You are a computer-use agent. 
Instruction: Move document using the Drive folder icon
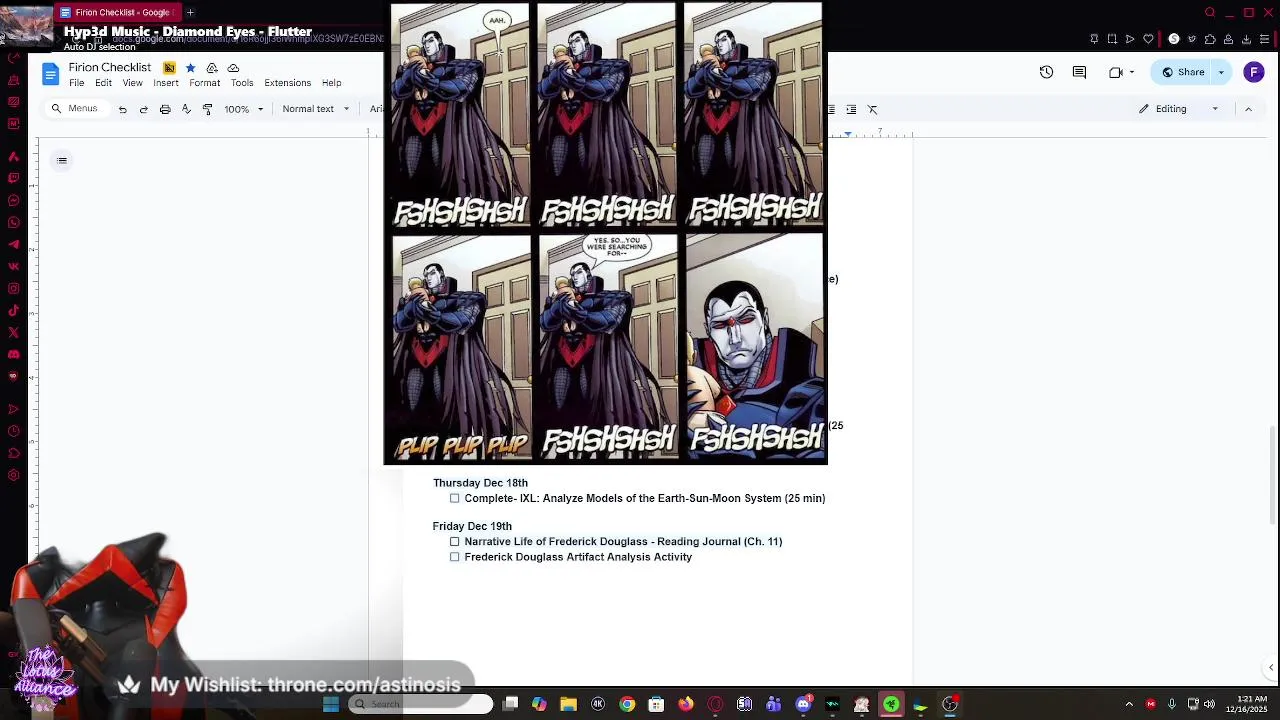(x=212, y=68)
